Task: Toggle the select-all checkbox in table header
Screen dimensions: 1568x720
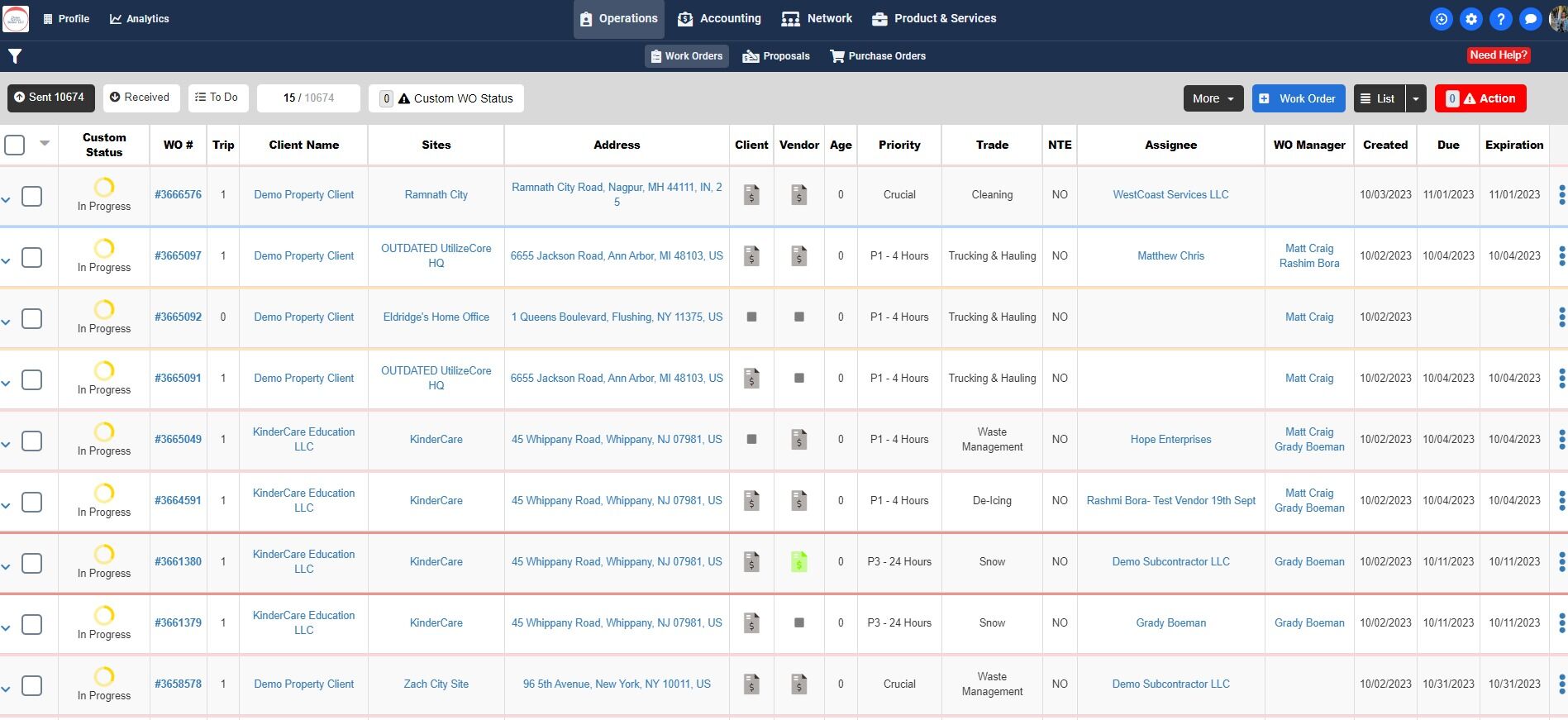Action: point(15,145)
